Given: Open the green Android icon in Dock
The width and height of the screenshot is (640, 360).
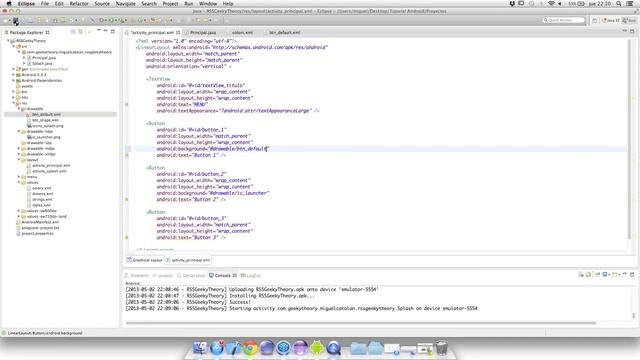Looking at the screenshot, I should (316, 348).
